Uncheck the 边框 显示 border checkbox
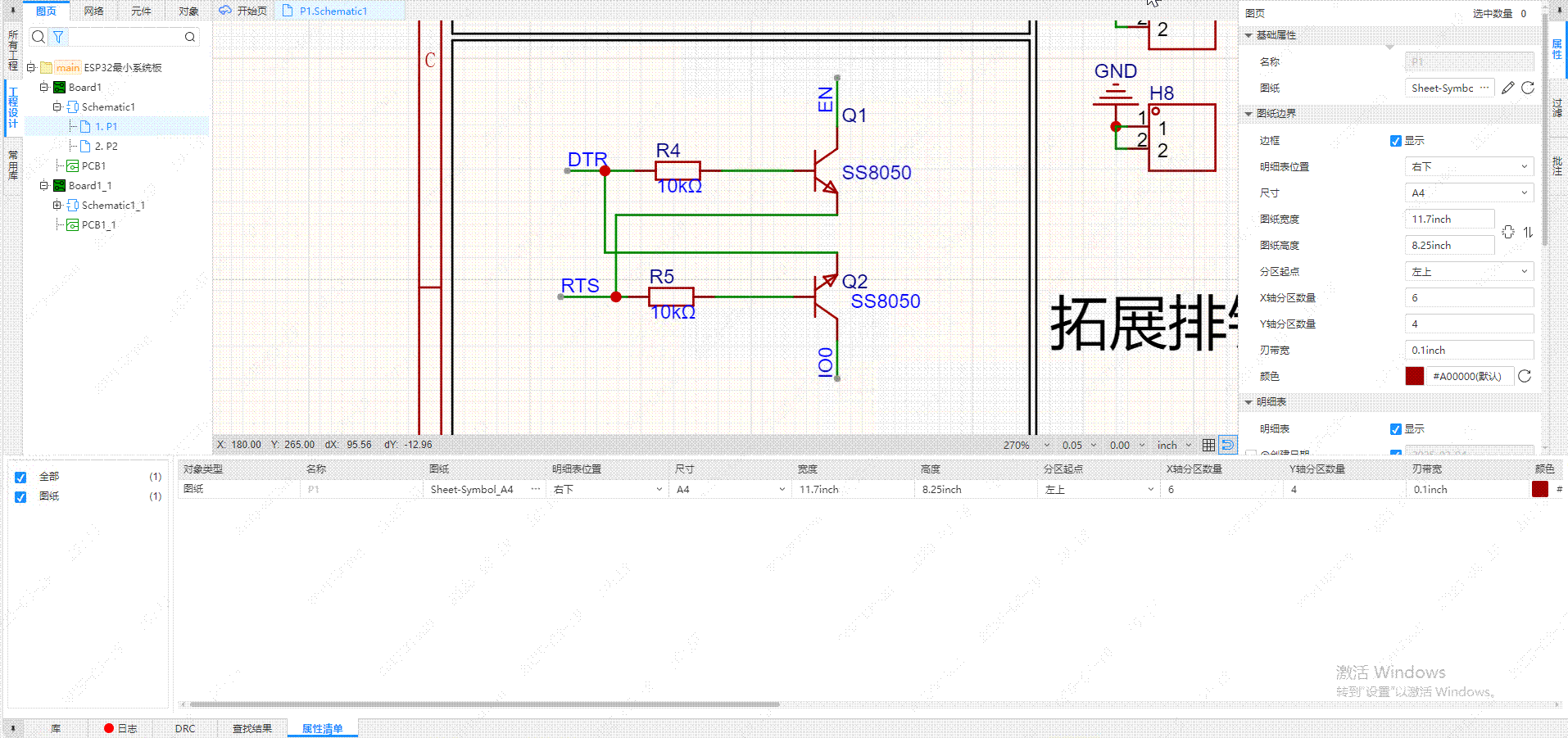This screenshot has width=1568, height=738. pos(1396,141)
